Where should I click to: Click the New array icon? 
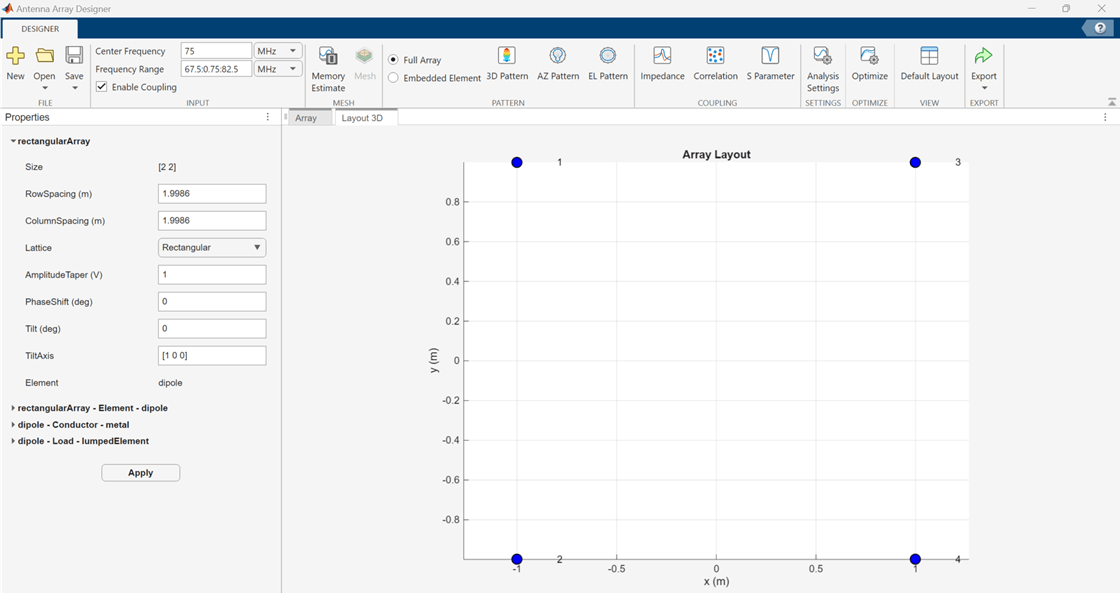coord(15,56)
